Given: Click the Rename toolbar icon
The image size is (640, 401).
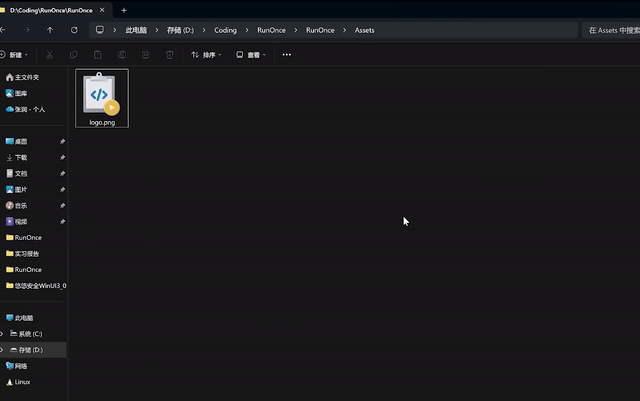Looking at the screenshot, I should 122,55.
